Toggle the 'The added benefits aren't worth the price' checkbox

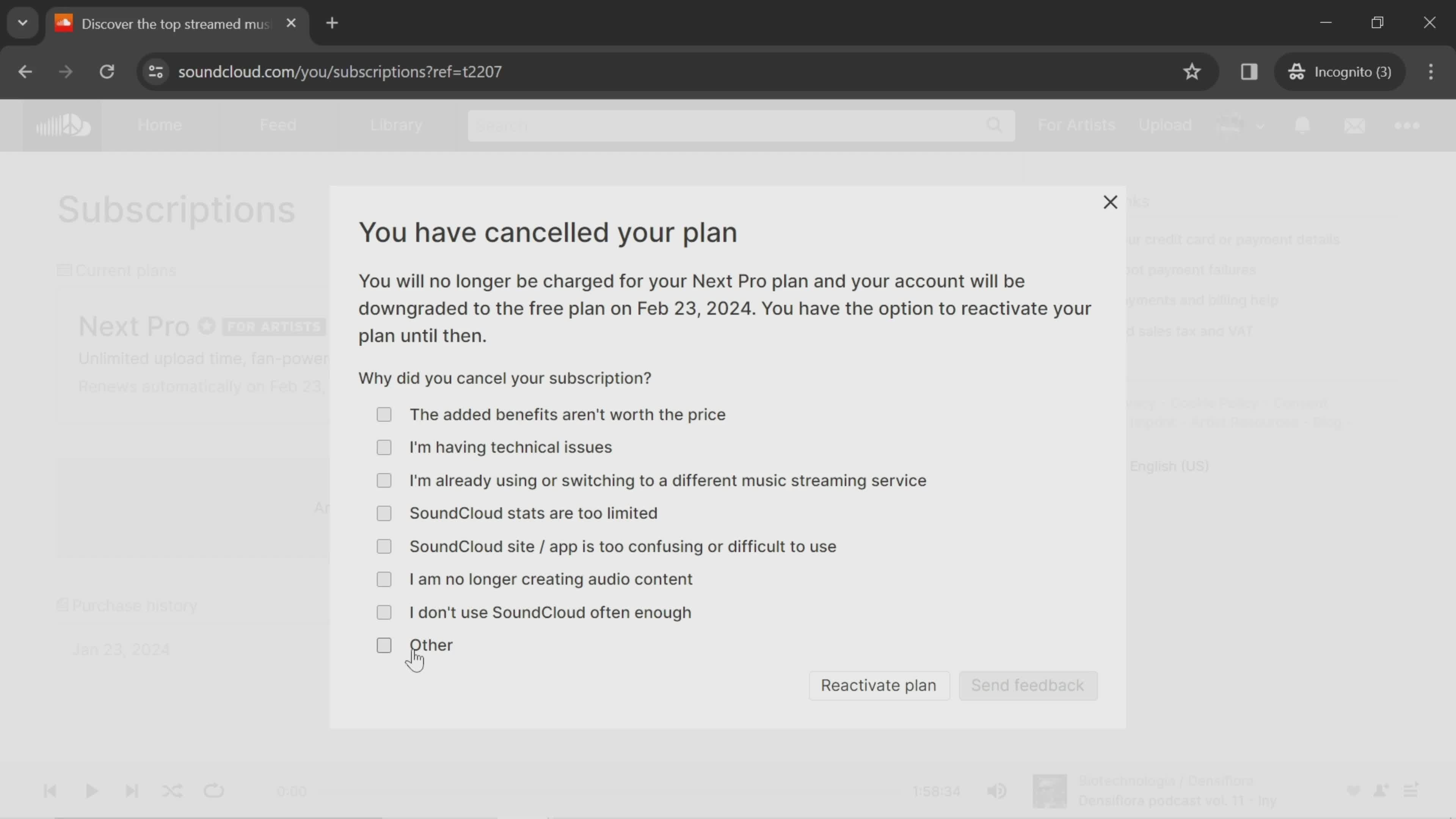point(385,414)
